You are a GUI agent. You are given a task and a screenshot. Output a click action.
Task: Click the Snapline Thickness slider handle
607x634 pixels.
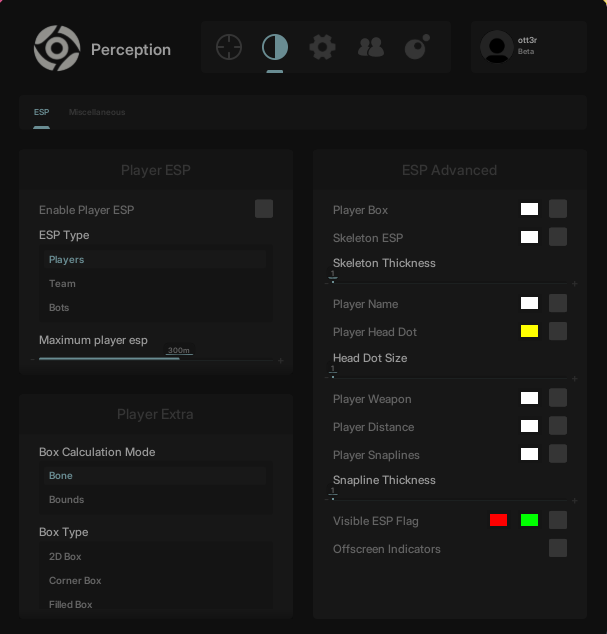(x=333, y=499)
